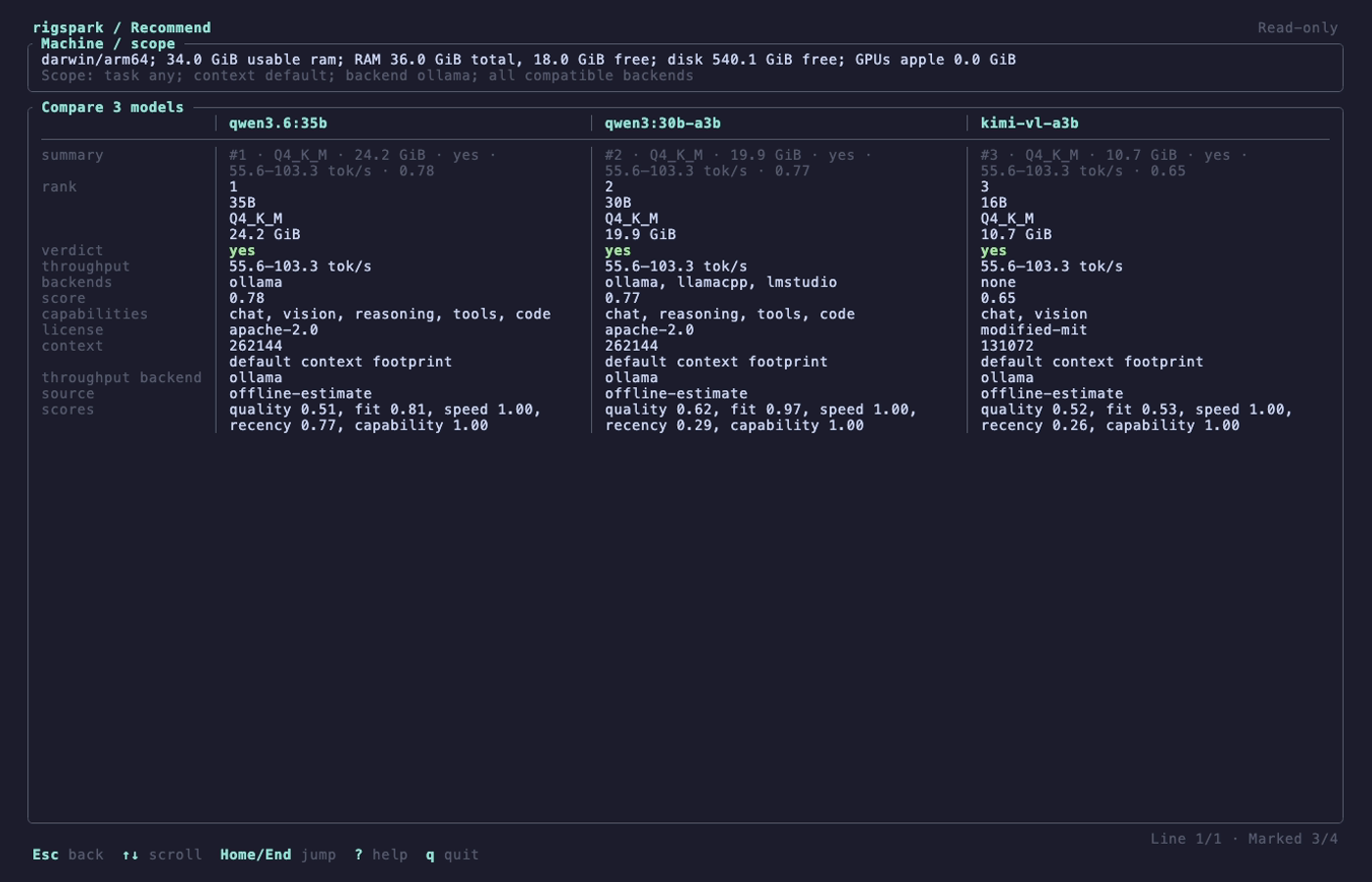Click the 'rank' row label
The width and height of the screenshot is (1372, 882).
59,187
